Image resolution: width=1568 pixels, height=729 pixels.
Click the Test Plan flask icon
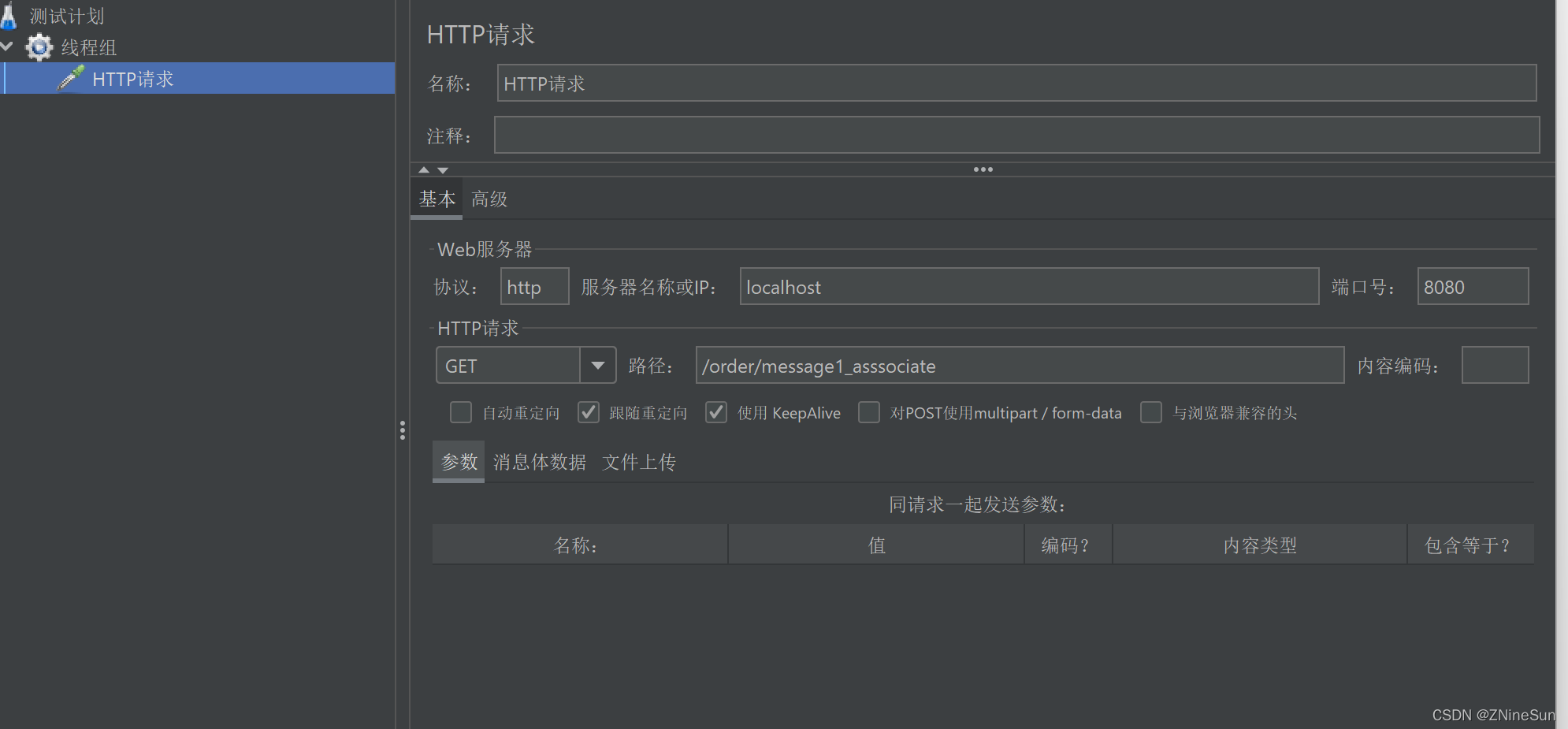(8, 16)
